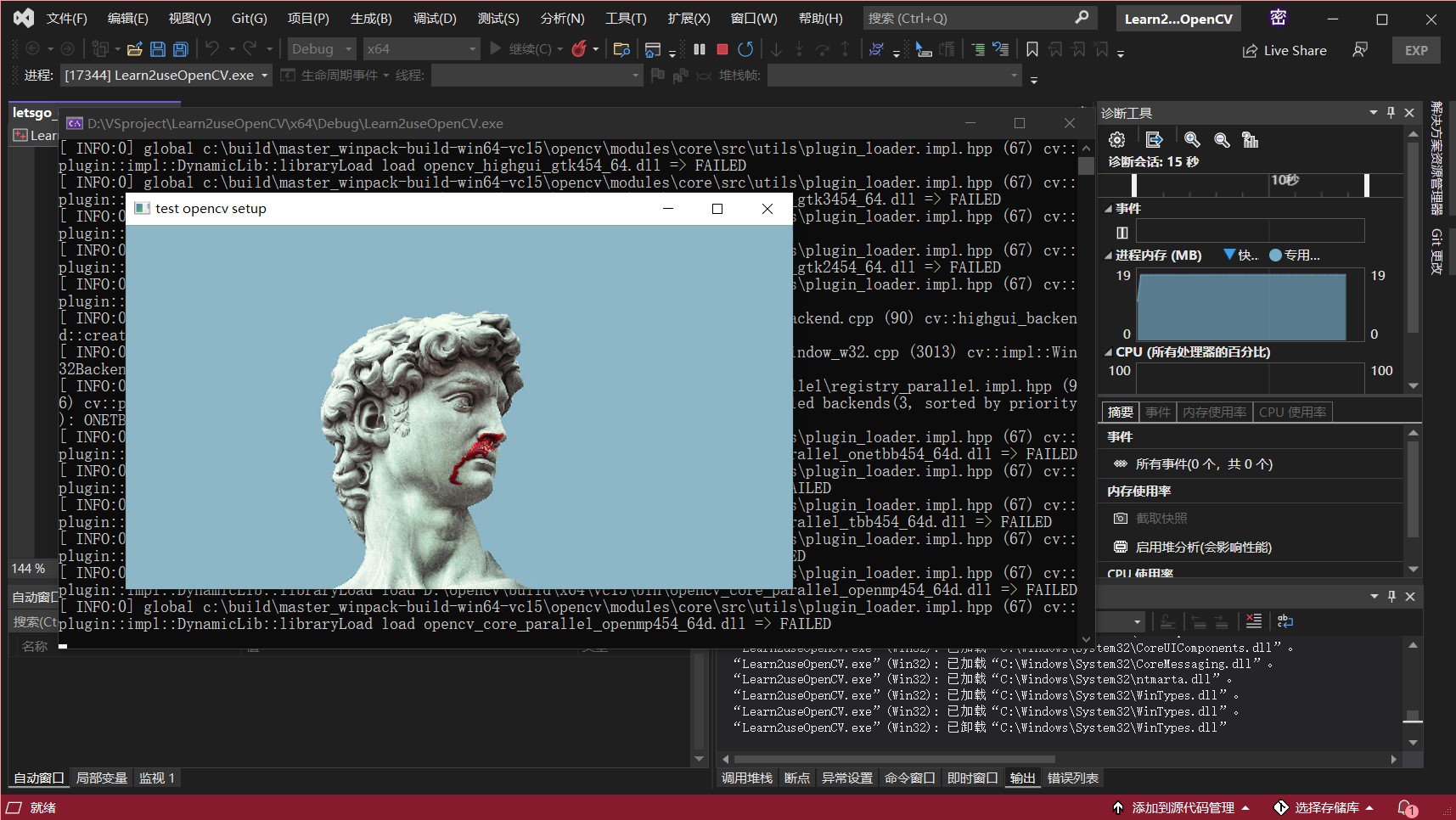Select the Hot Reload flame icon
The image size is (1456, 820).
coord(580,48)
